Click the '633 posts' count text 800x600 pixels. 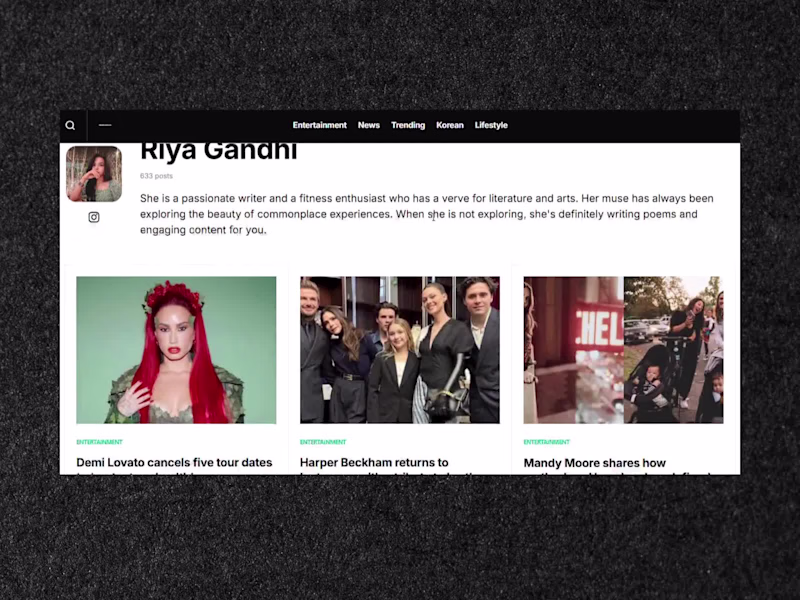(156, 176)
